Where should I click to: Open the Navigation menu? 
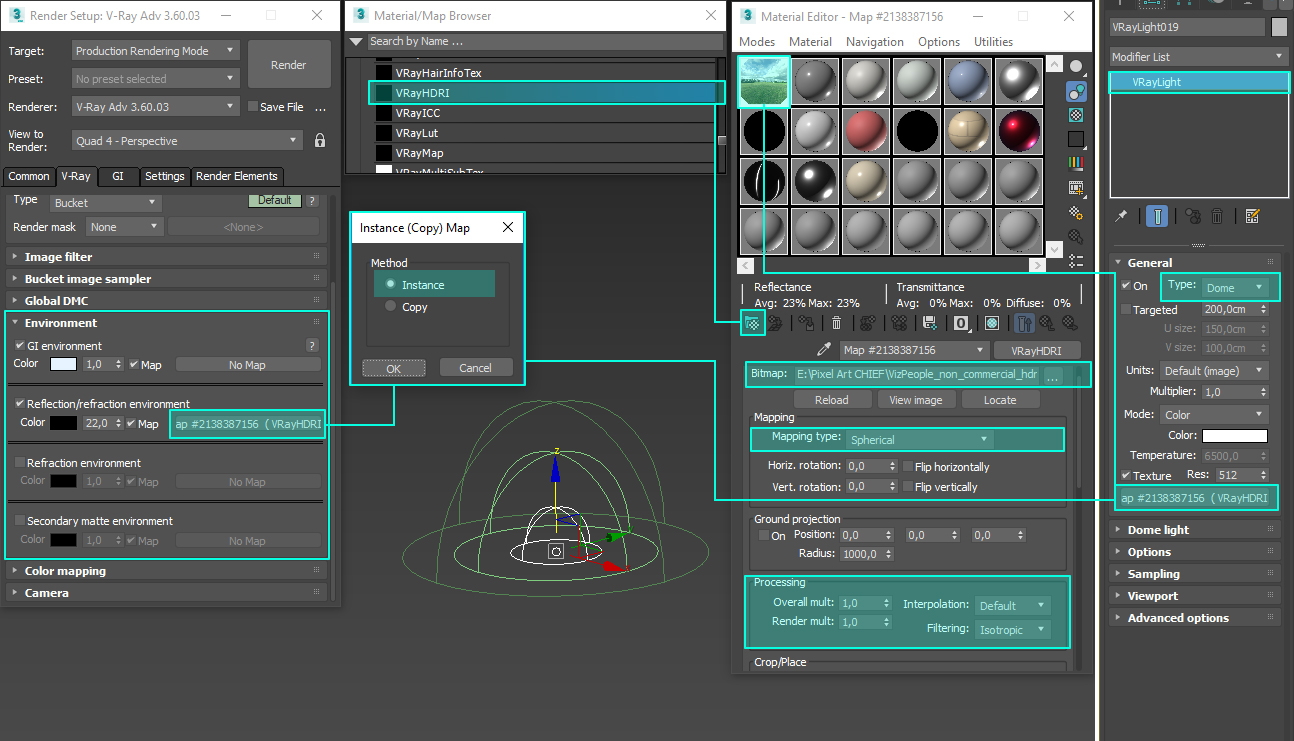tap(875, 42)
